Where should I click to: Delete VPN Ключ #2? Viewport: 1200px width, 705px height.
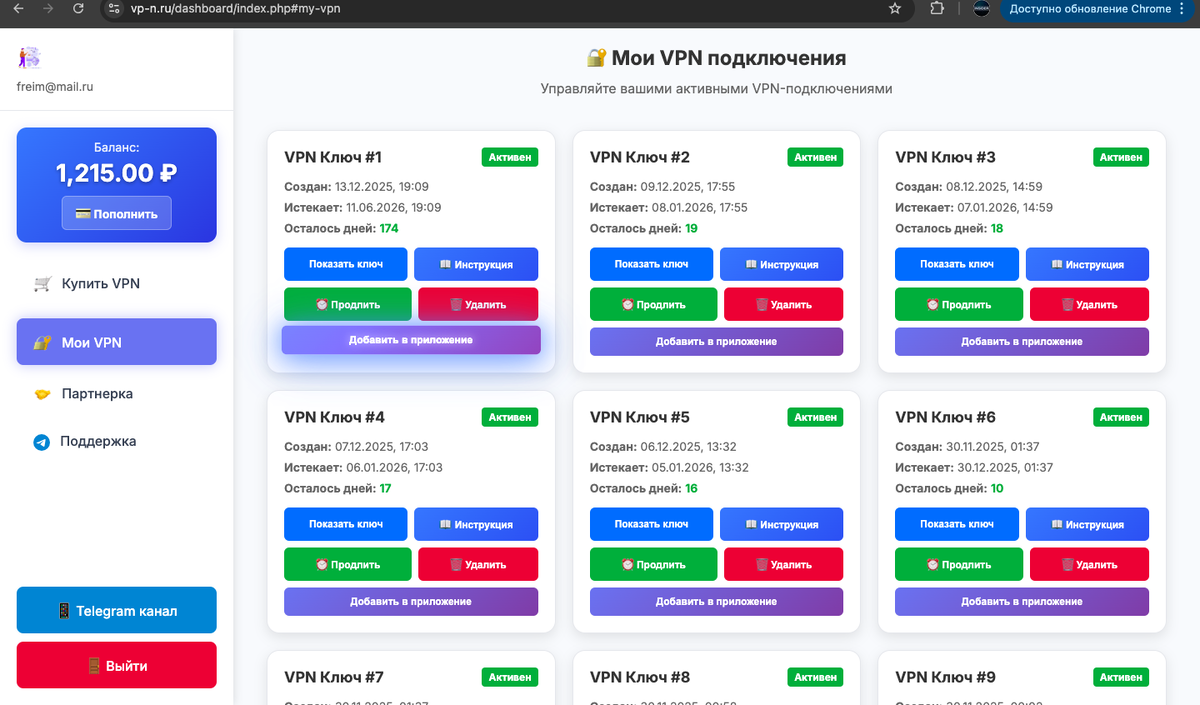pyautogui.click(x=784, y=304)
